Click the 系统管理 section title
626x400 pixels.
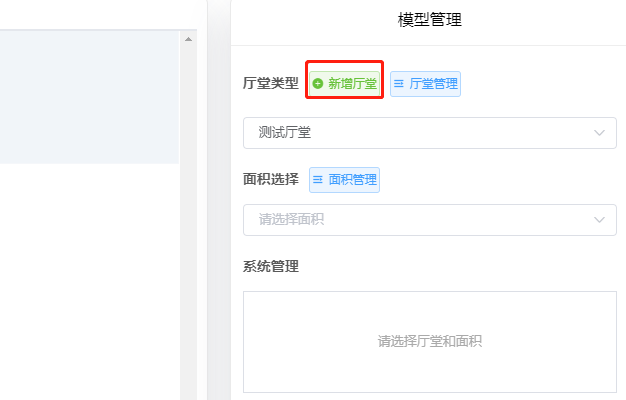click(270, 266)
